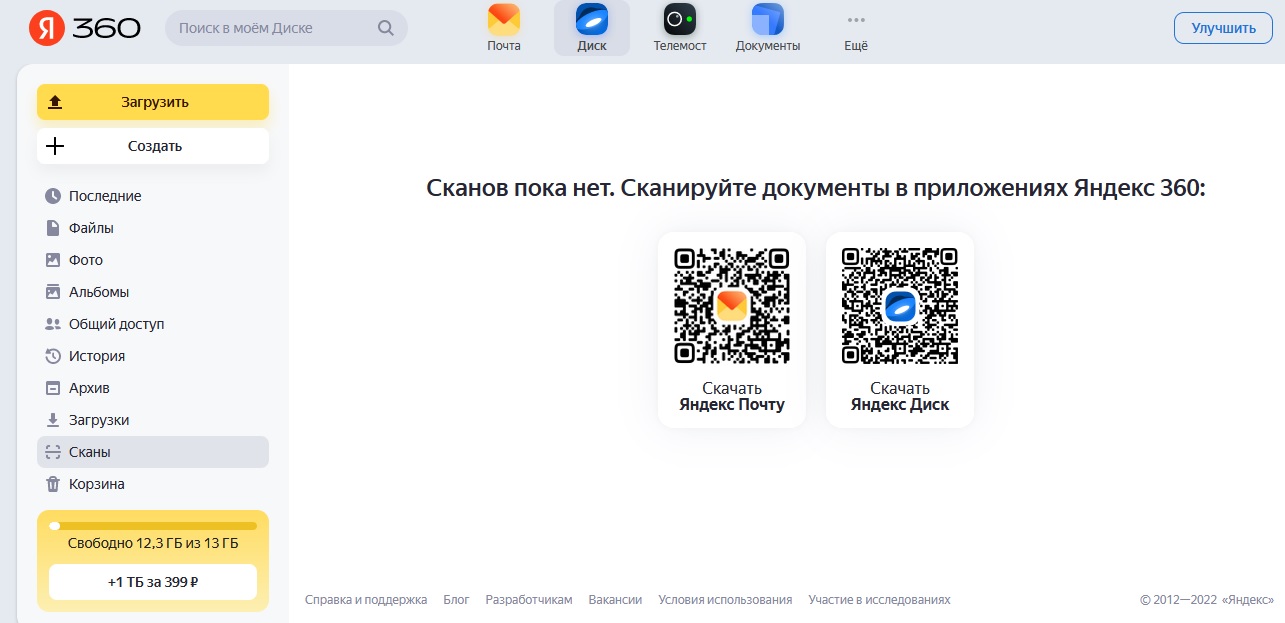The height and width of the screenshot is (623, 1285).
Task: Click the people icon beside Общий доступ
Action: tap(53, 324)
